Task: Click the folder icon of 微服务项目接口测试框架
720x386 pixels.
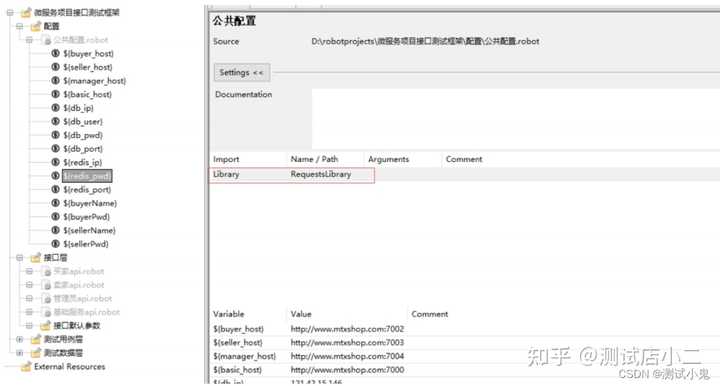Action: (26, 12)
